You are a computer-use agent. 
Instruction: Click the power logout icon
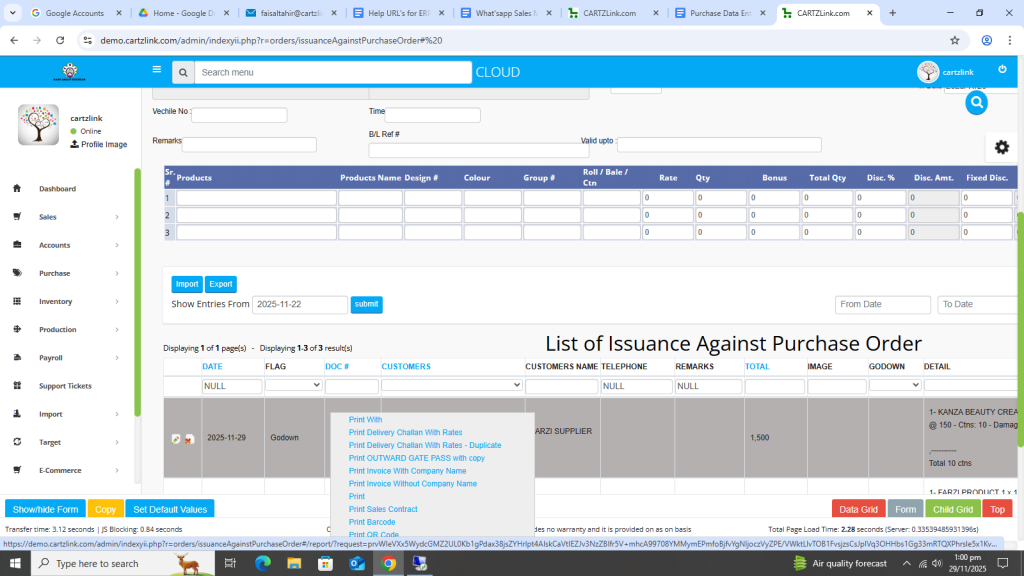(x=1002, y=69)
